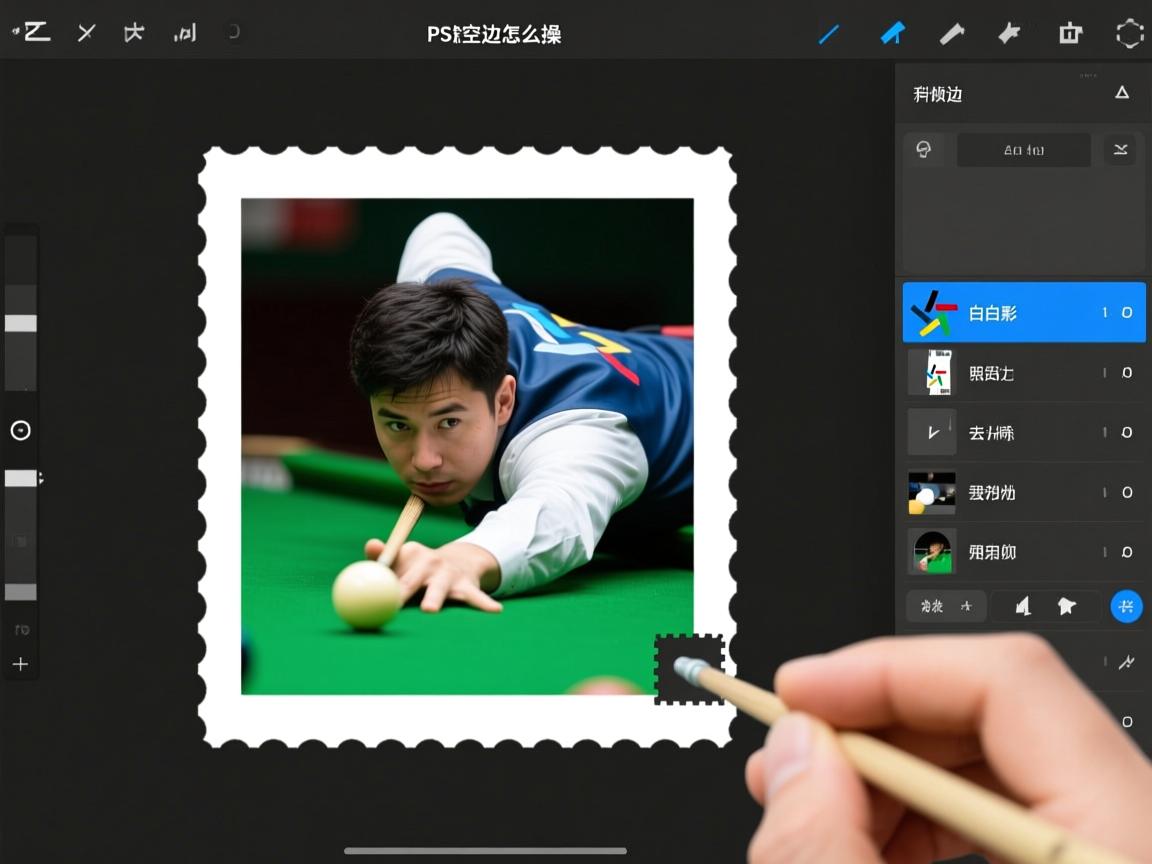Toggle visibility circle of the selected blue layer

(x=1127, y=313)
